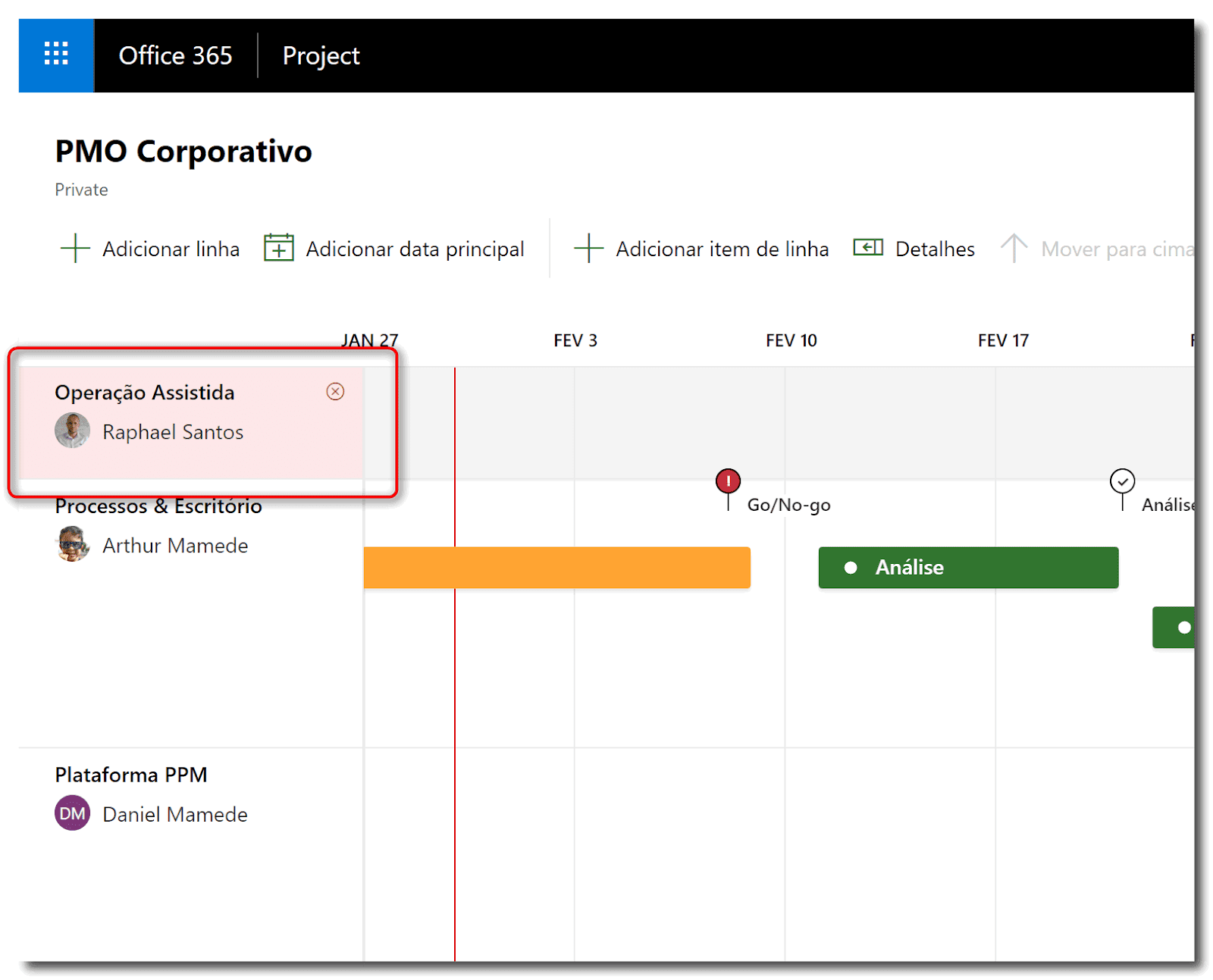Click the DM initials avatar
The height and width of the screenshot is (980, 1213).
tap(72, 813)
